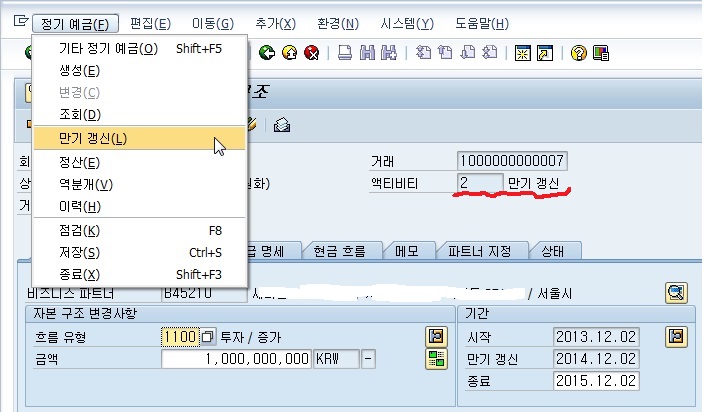Click the green Back arrow toolbar icon
This screenshot has height=412, width=704.
(x=267, y=54)
